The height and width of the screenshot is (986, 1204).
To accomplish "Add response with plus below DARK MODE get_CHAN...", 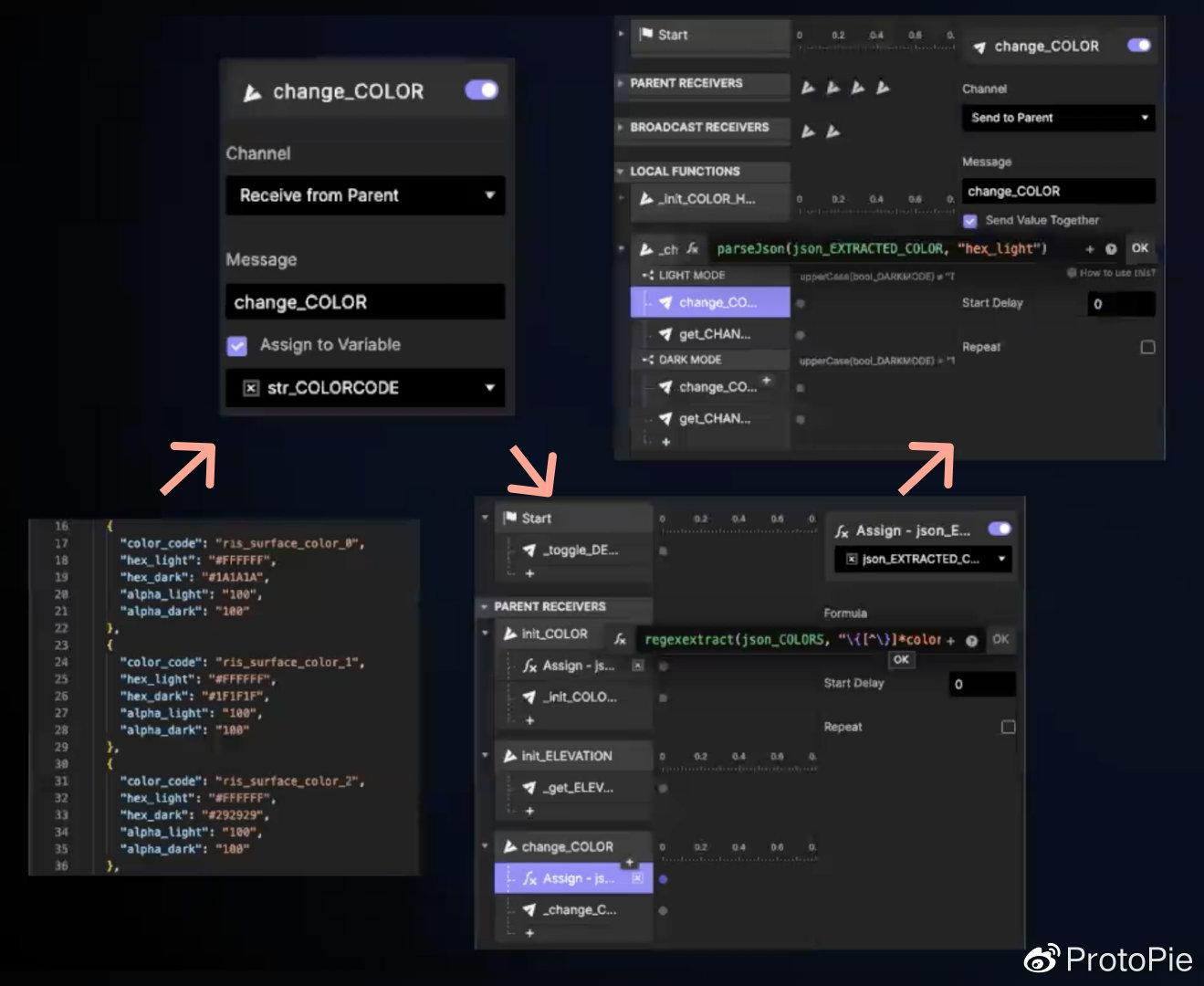I will click(665, 441).
